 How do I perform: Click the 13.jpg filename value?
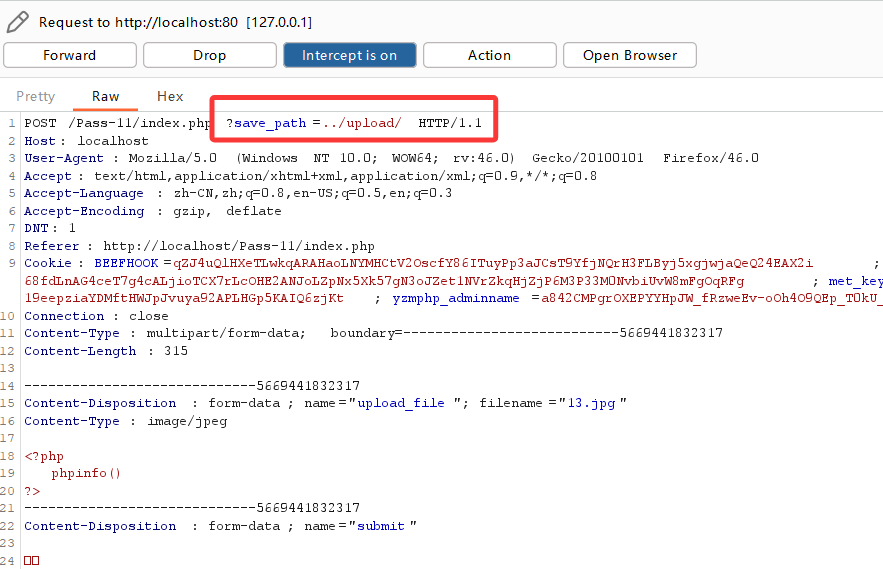[x=591, y=403]
